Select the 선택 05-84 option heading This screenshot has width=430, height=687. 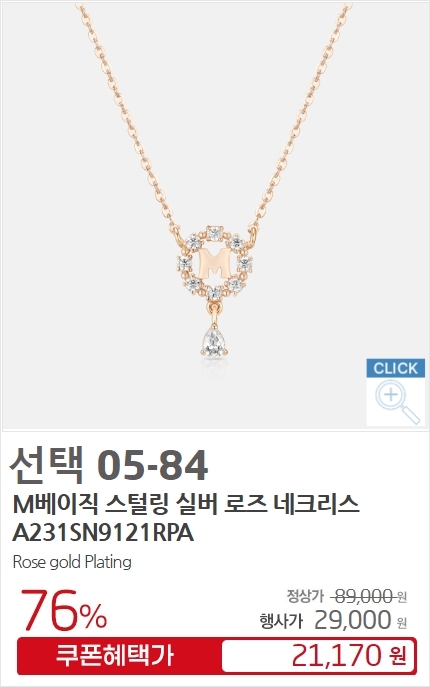109,465
